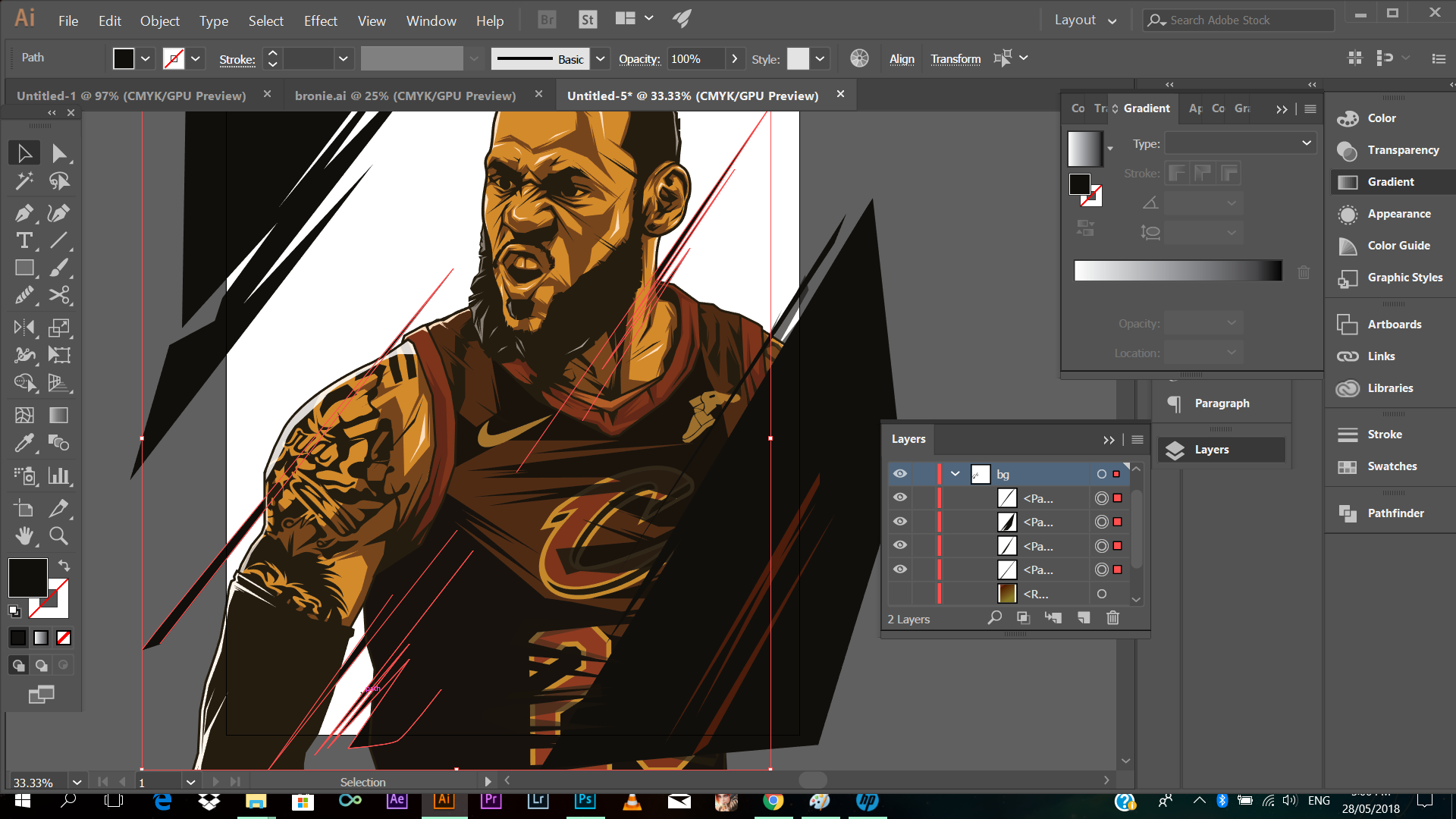This screenshot has height=819, width=1456.
Task: Select the Eyedropper tool
Action: click(x=24, y=442)
